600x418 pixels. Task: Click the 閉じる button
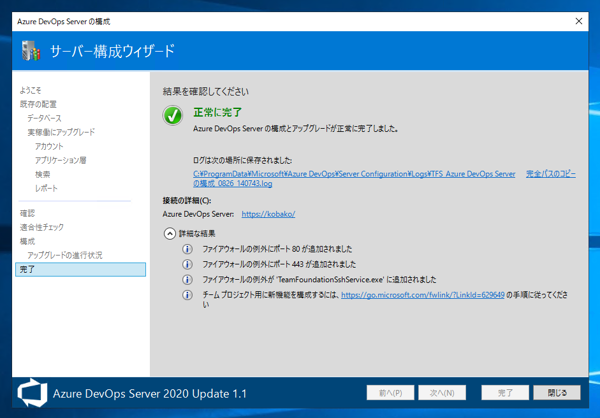coord(557,393)
